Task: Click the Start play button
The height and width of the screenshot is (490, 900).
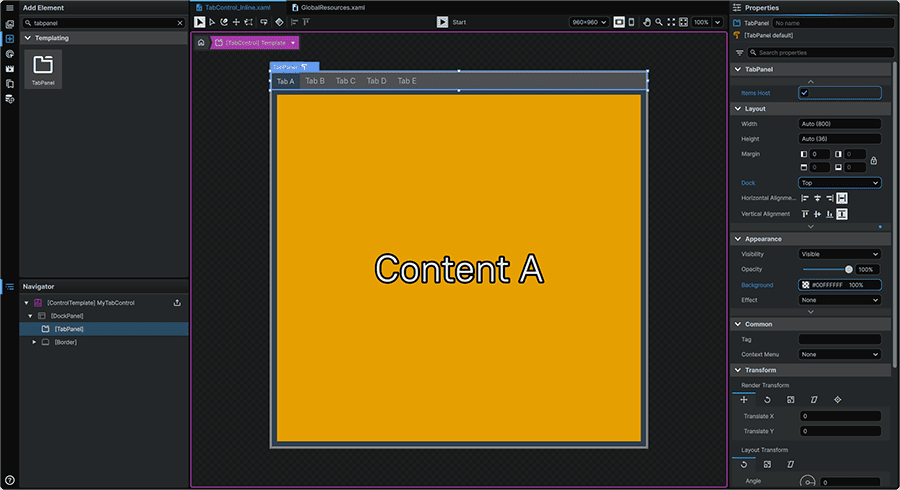Action: (x=442, y=22)
